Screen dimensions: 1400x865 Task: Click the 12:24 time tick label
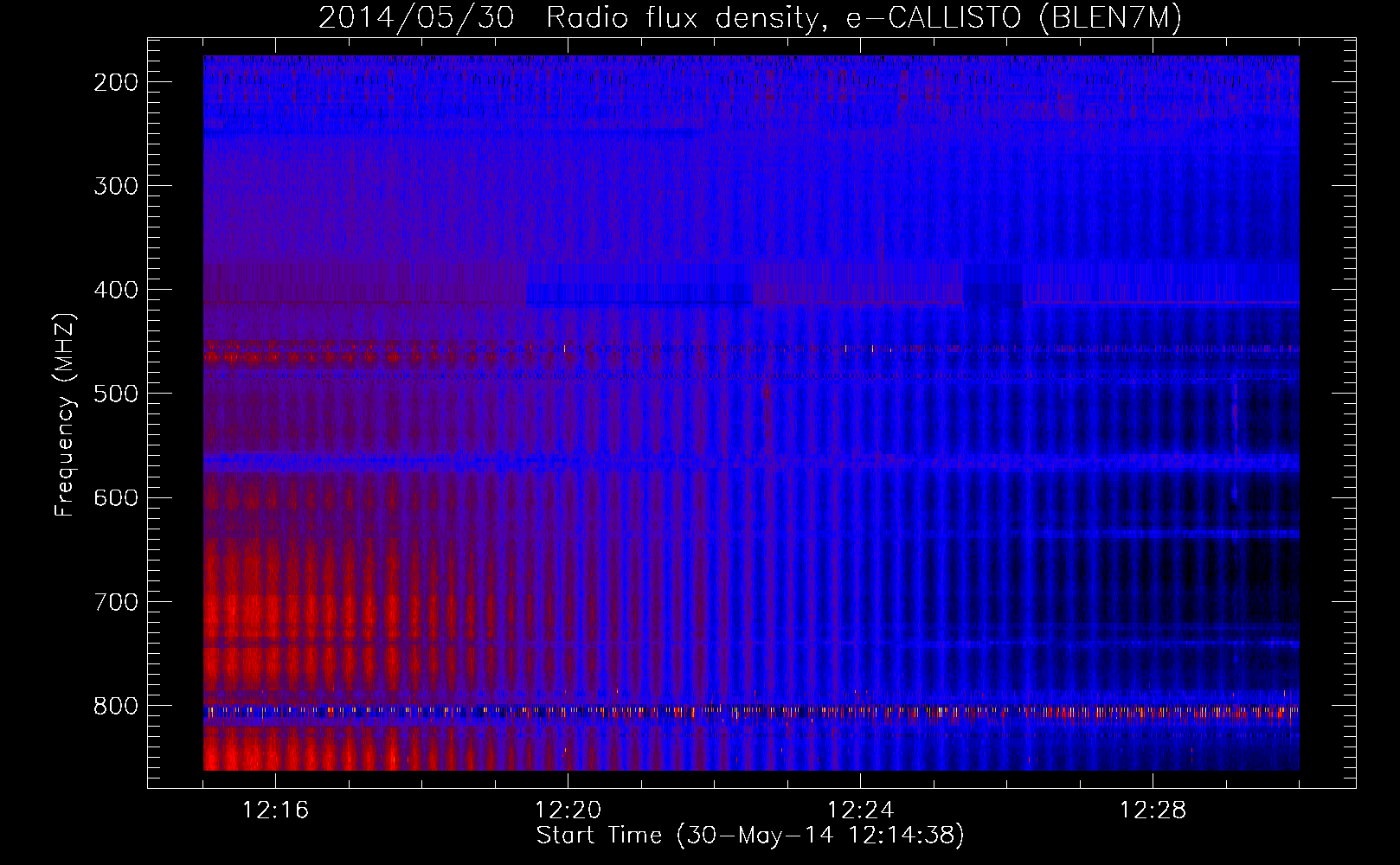[861, 811]
